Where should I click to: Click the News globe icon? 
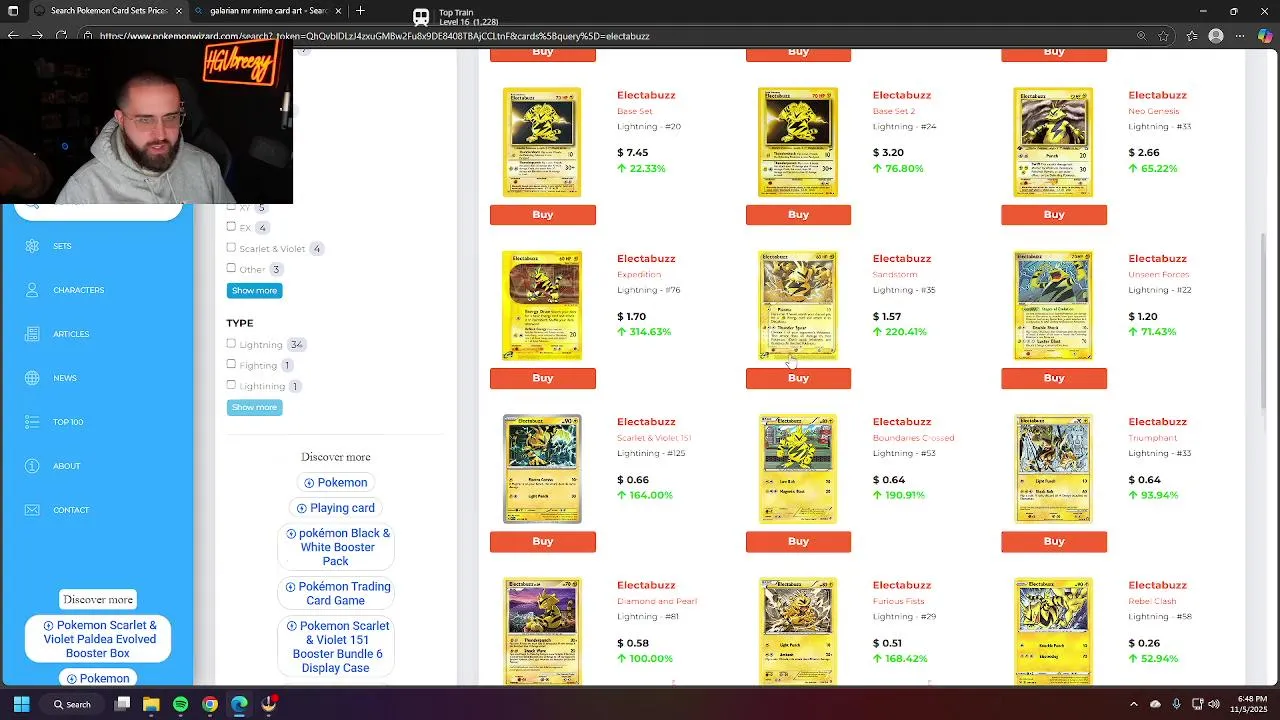(32, 378)
